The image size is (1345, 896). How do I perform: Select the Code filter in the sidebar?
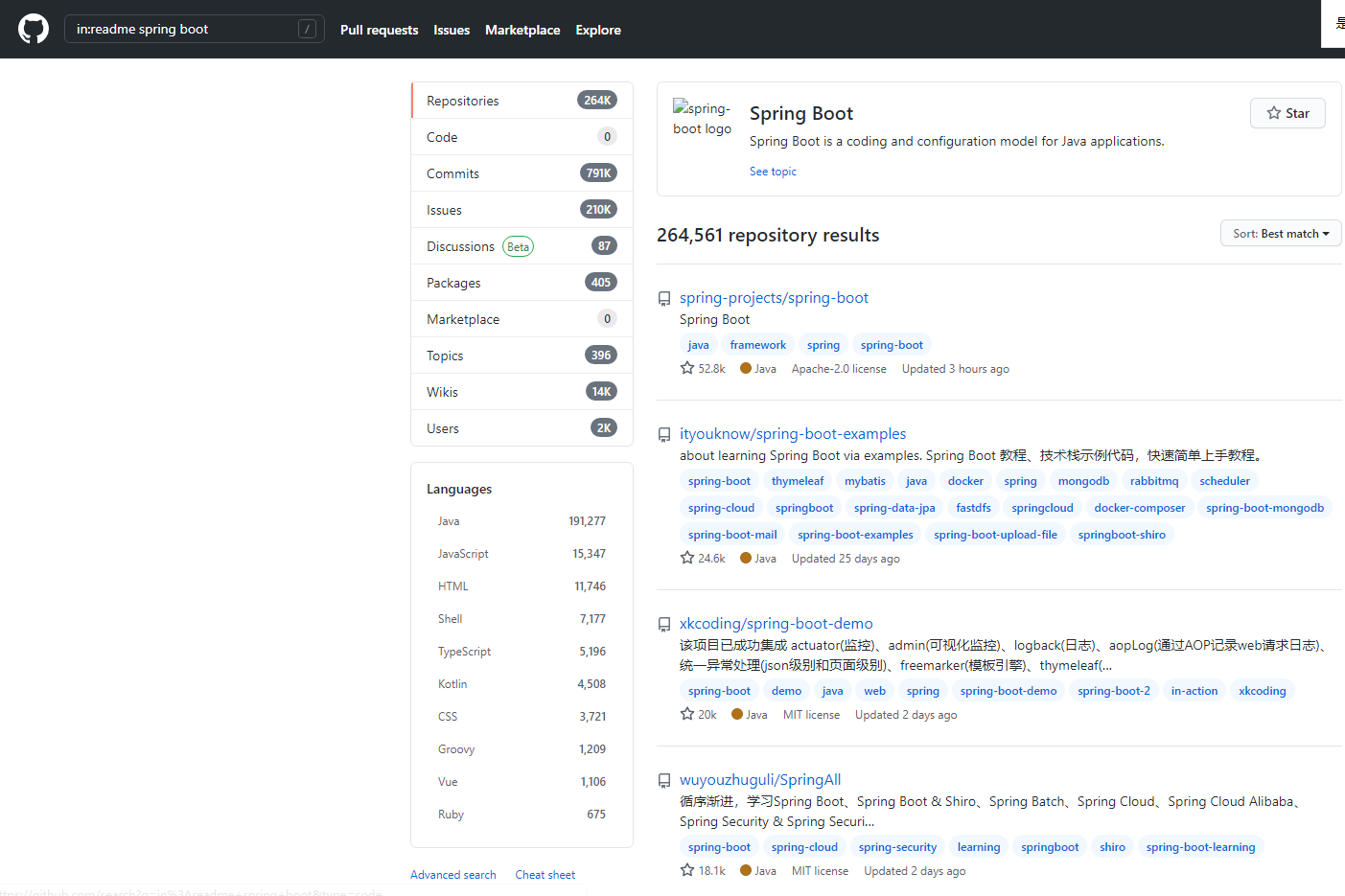pos(522,137)
